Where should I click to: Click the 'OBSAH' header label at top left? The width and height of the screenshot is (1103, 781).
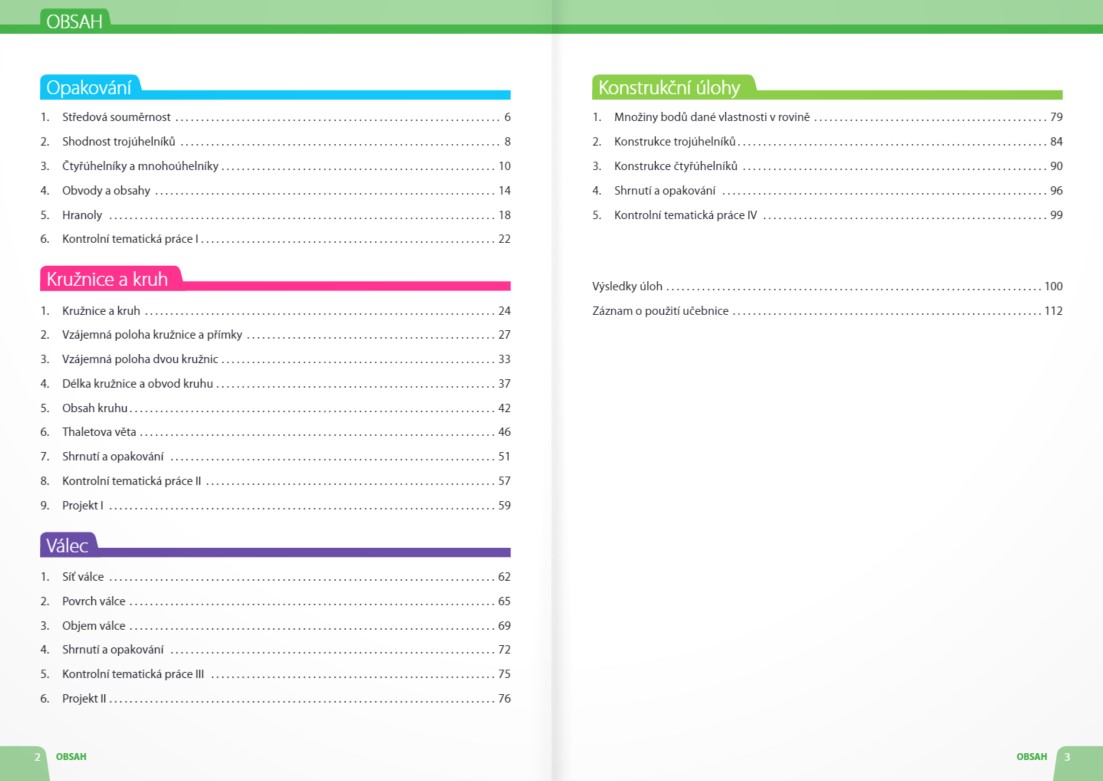click(x=74, y=20)
